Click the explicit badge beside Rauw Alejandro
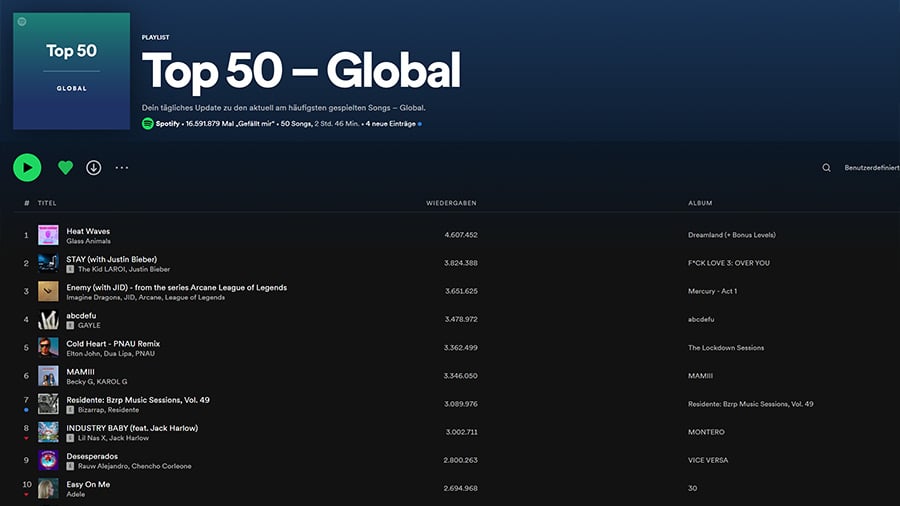Screen dimensions: 900x506 70,466
